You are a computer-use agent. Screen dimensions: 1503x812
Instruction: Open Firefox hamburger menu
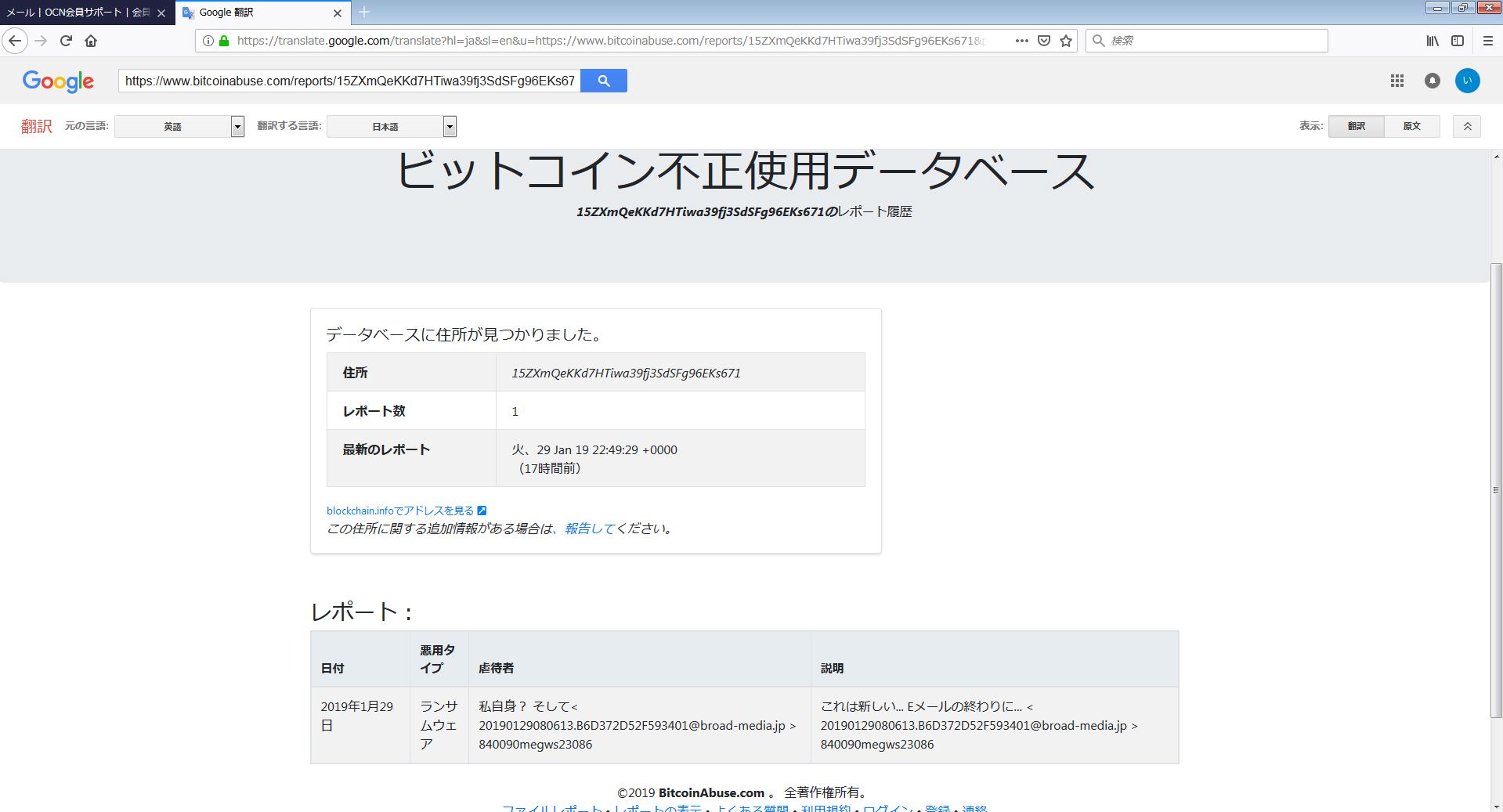pyautogui.click(x=1488, y=41)
